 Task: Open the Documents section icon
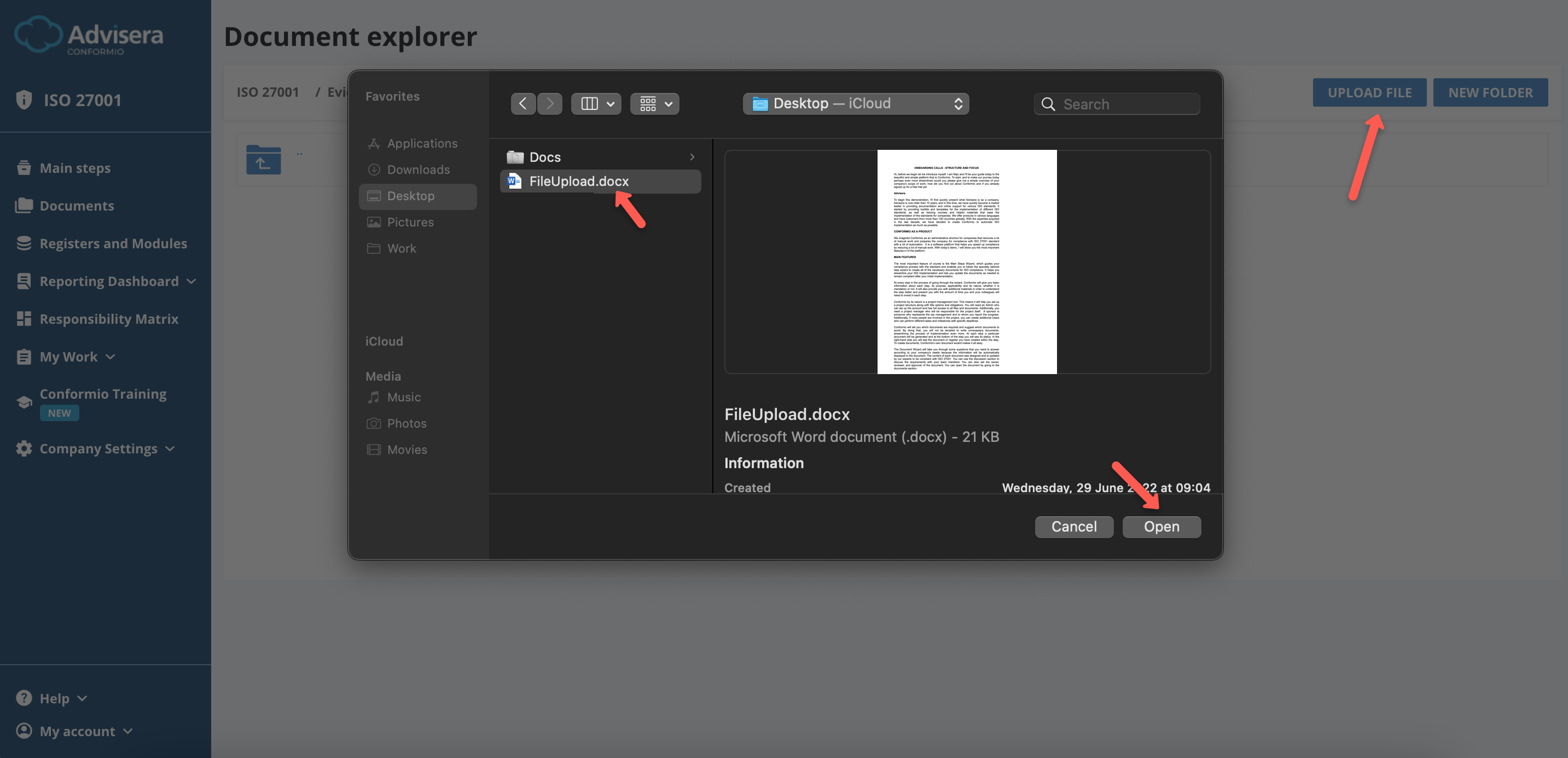click(x=24, y=206)
